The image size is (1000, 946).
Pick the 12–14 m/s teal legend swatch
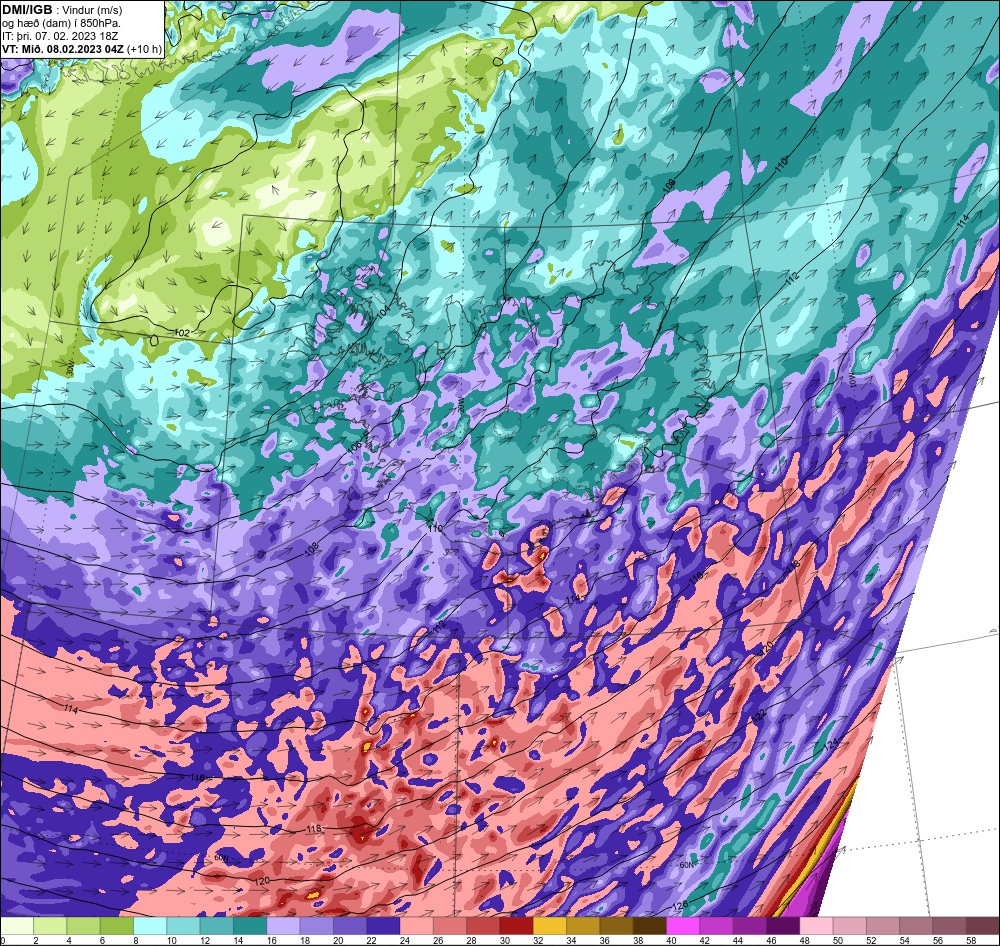(x=217, y=925)
